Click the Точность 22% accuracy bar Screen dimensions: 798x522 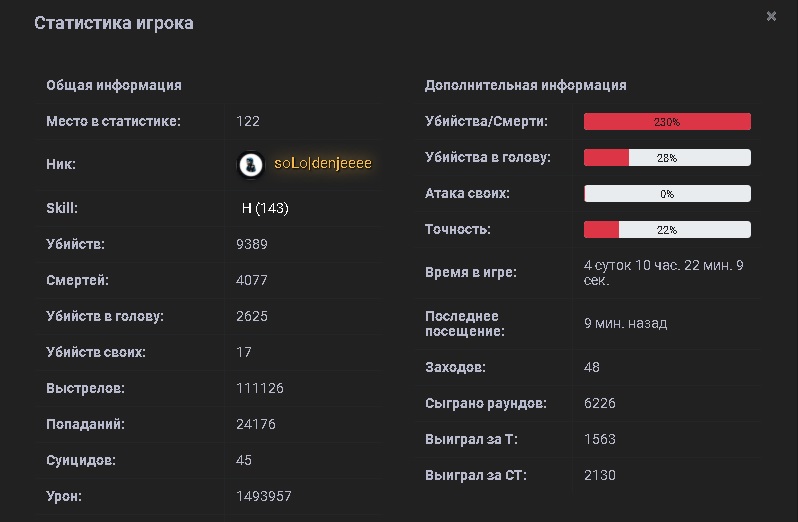tap(667, 230)
